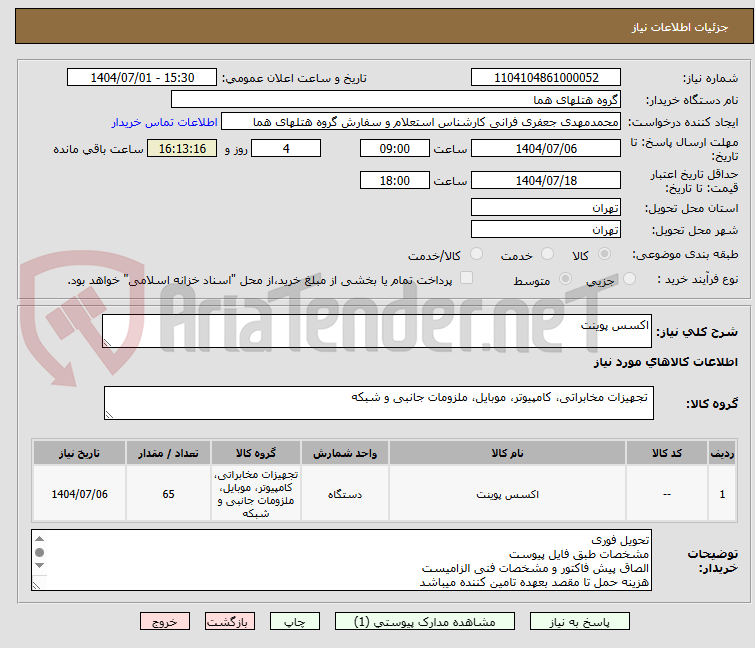Click the need date cell 1404/07/06
755x648 pixels.
coord(79,494)
